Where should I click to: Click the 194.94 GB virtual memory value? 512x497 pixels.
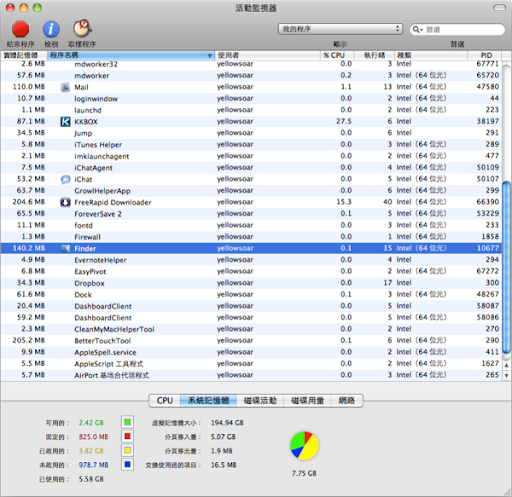click(x=227, y=423)
